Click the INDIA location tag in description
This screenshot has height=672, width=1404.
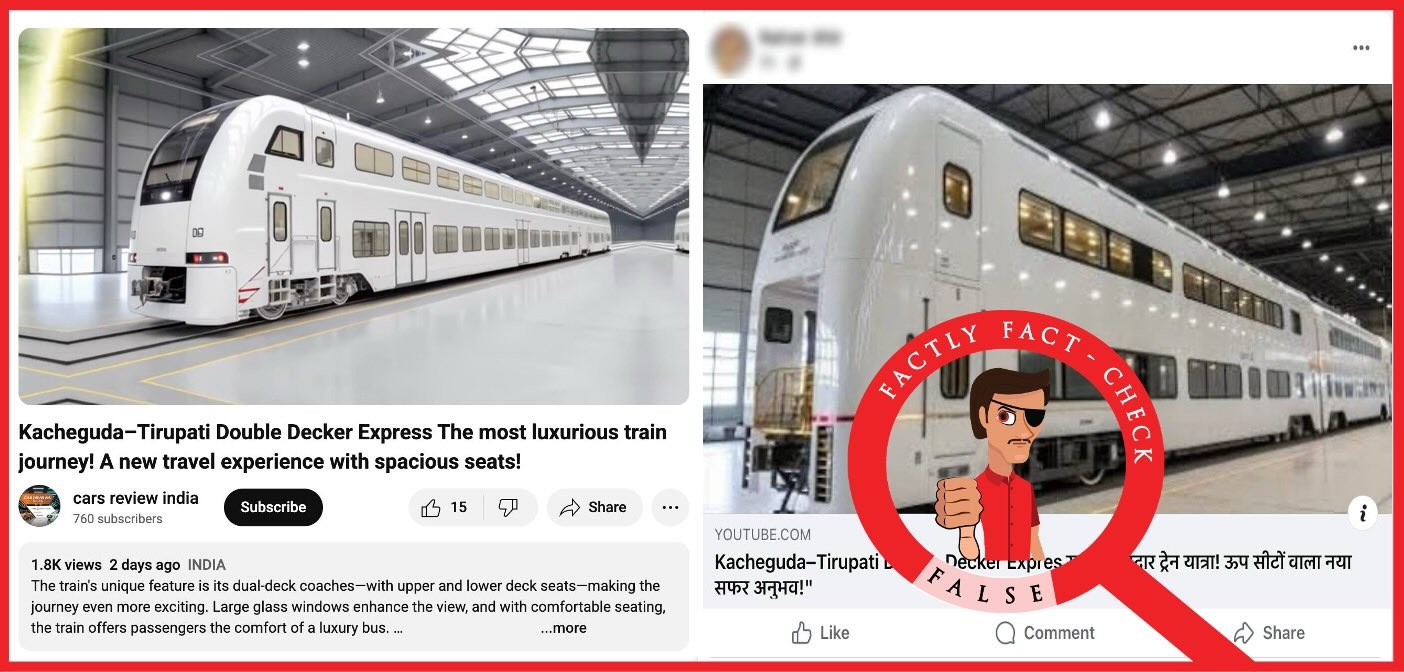tap(207, 565)
